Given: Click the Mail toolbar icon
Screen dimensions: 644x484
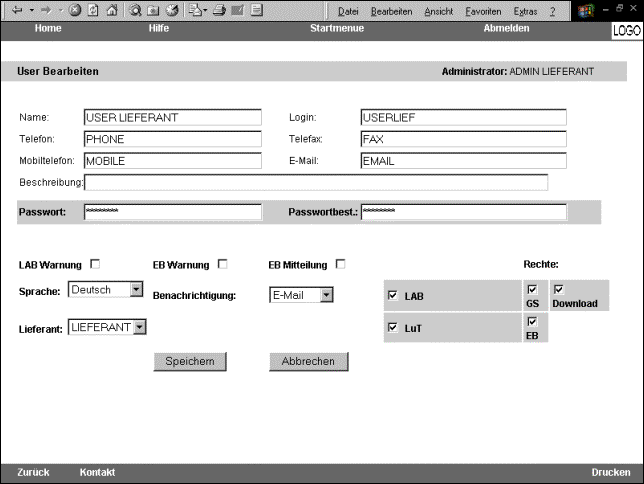Looking at the screenshot, I should (196, 10).
